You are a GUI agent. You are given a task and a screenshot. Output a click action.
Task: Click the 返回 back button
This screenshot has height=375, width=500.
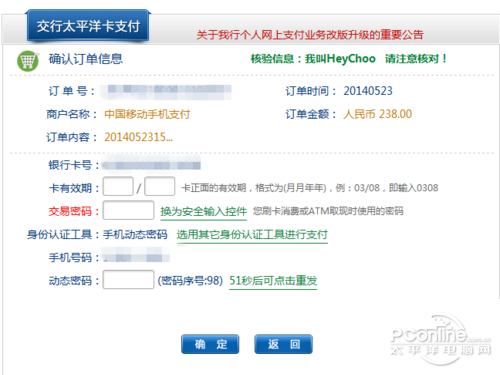coord(283,344)
